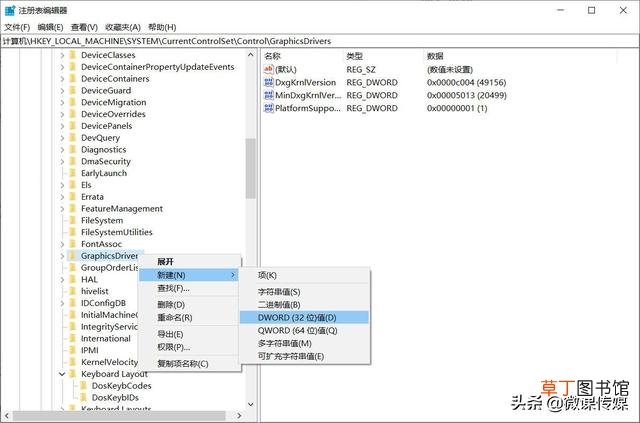Click the FileSystem folder icon

point(73,220)
